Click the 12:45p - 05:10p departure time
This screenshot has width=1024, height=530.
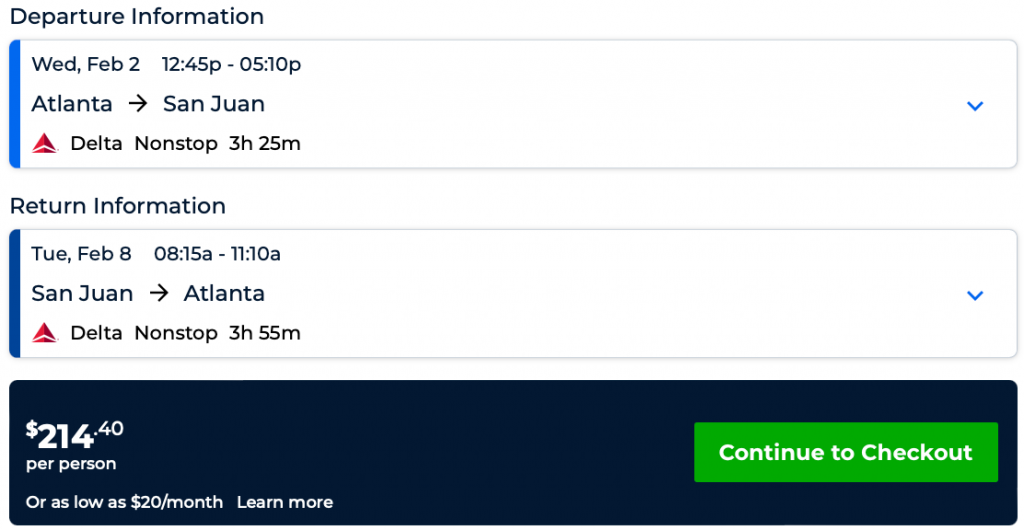pos(231,65)
